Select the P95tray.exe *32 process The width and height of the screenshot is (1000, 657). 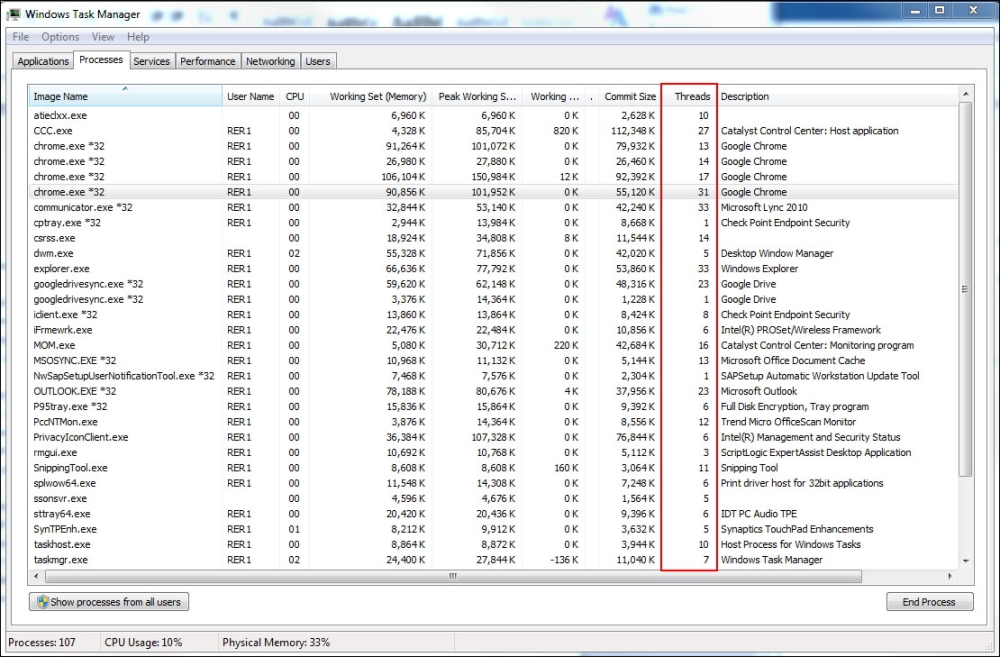tap(494, 406)
